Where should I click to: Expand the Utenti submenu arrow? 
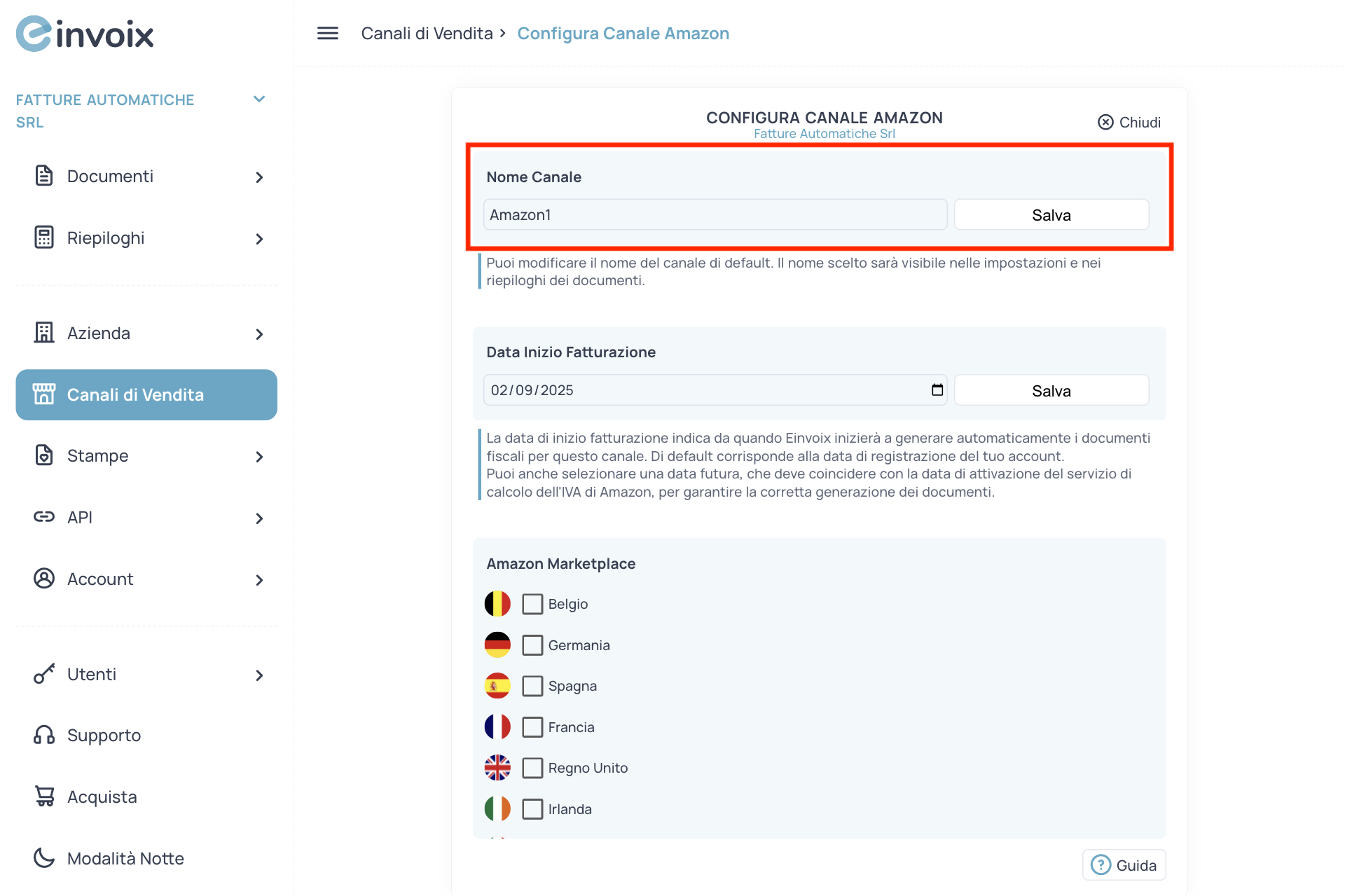(259, 675)
